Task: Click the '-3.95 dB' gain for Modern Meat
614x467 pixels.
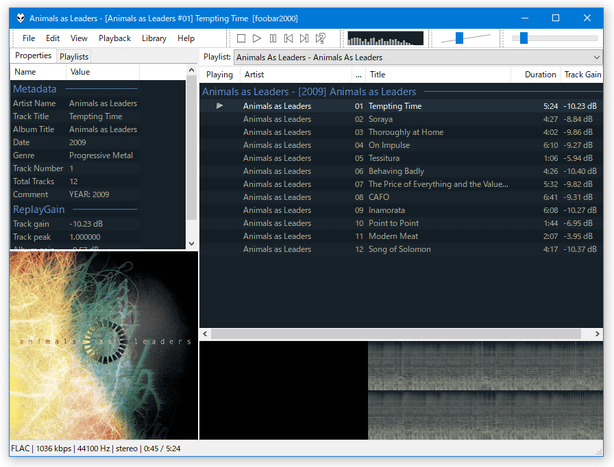Action: 578,236
